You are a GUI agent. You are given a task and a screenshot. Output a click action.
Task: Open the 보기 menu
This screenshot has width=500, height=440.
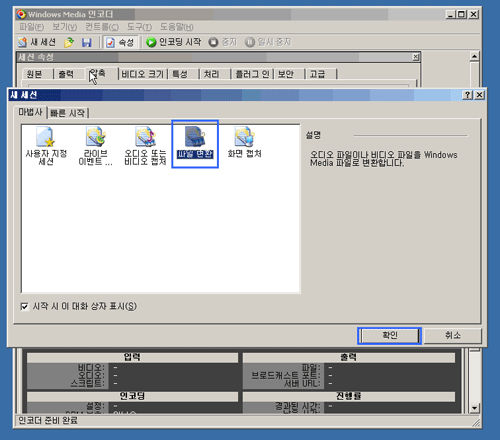65,27
